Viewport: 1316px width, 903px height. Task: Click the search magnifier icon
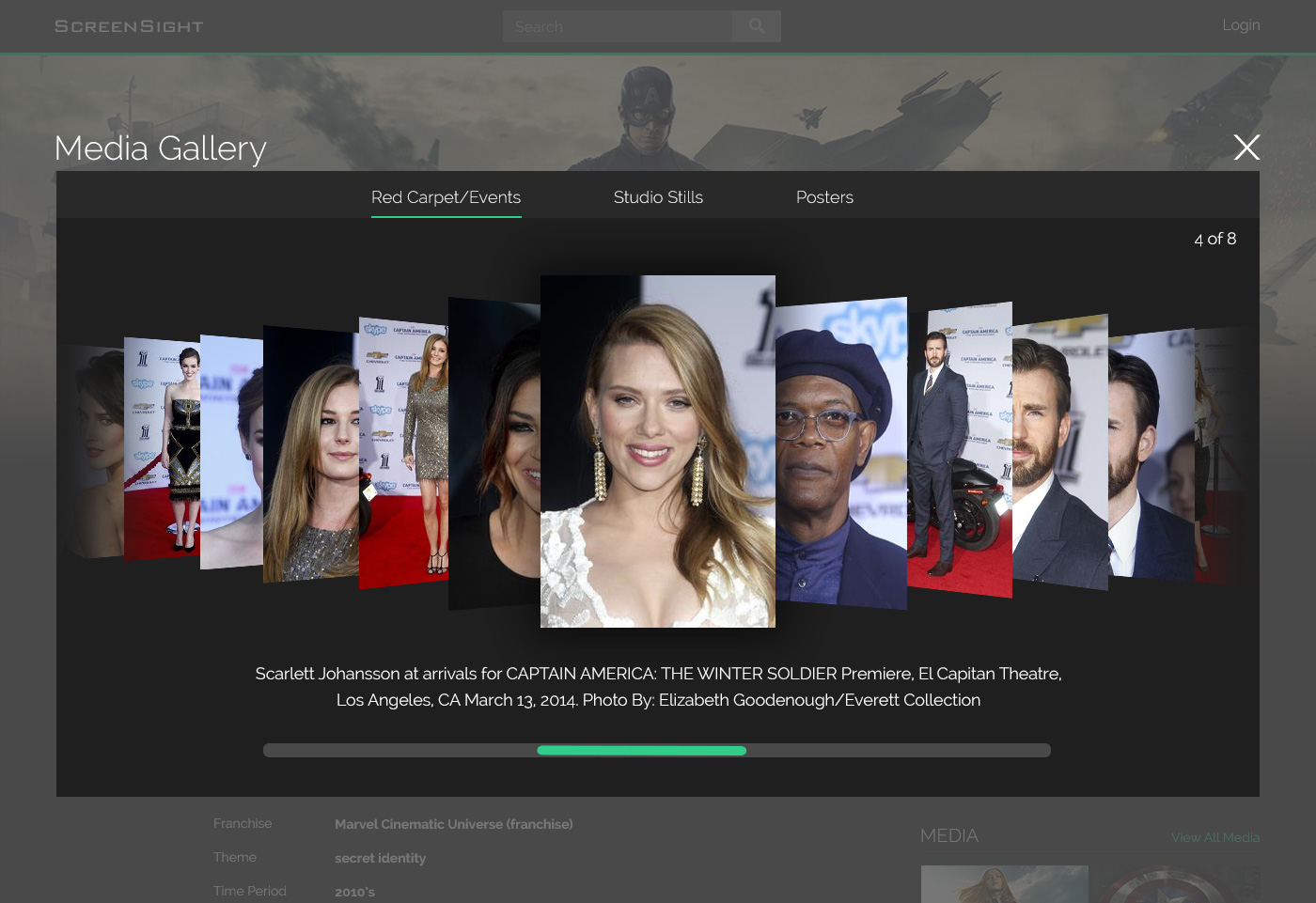pos(757,26)
